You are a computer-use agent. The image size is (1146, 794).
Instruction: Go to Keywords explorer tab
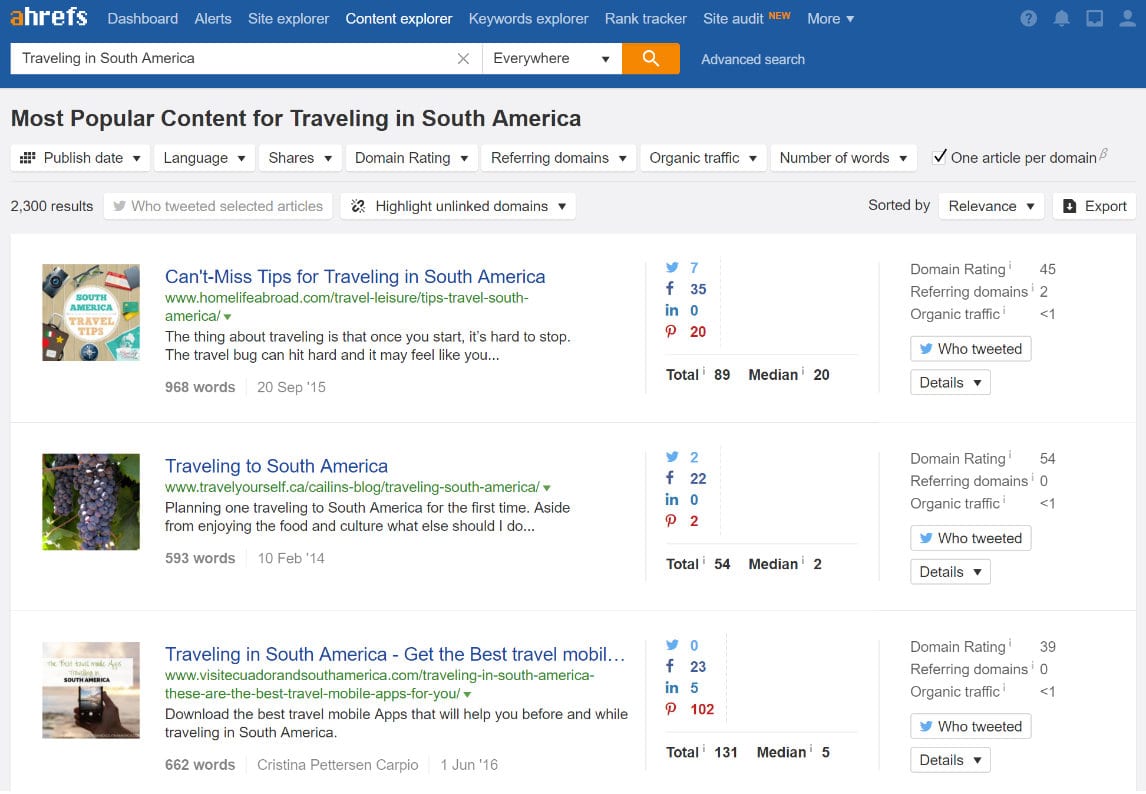[528, 19]
